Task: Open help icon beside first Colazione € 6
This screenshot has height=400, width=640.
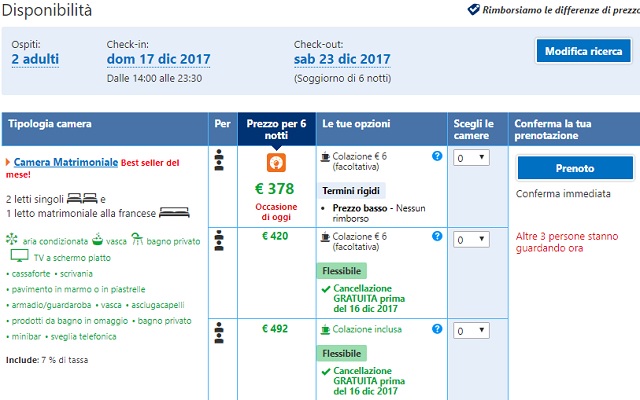Action: 437,156
